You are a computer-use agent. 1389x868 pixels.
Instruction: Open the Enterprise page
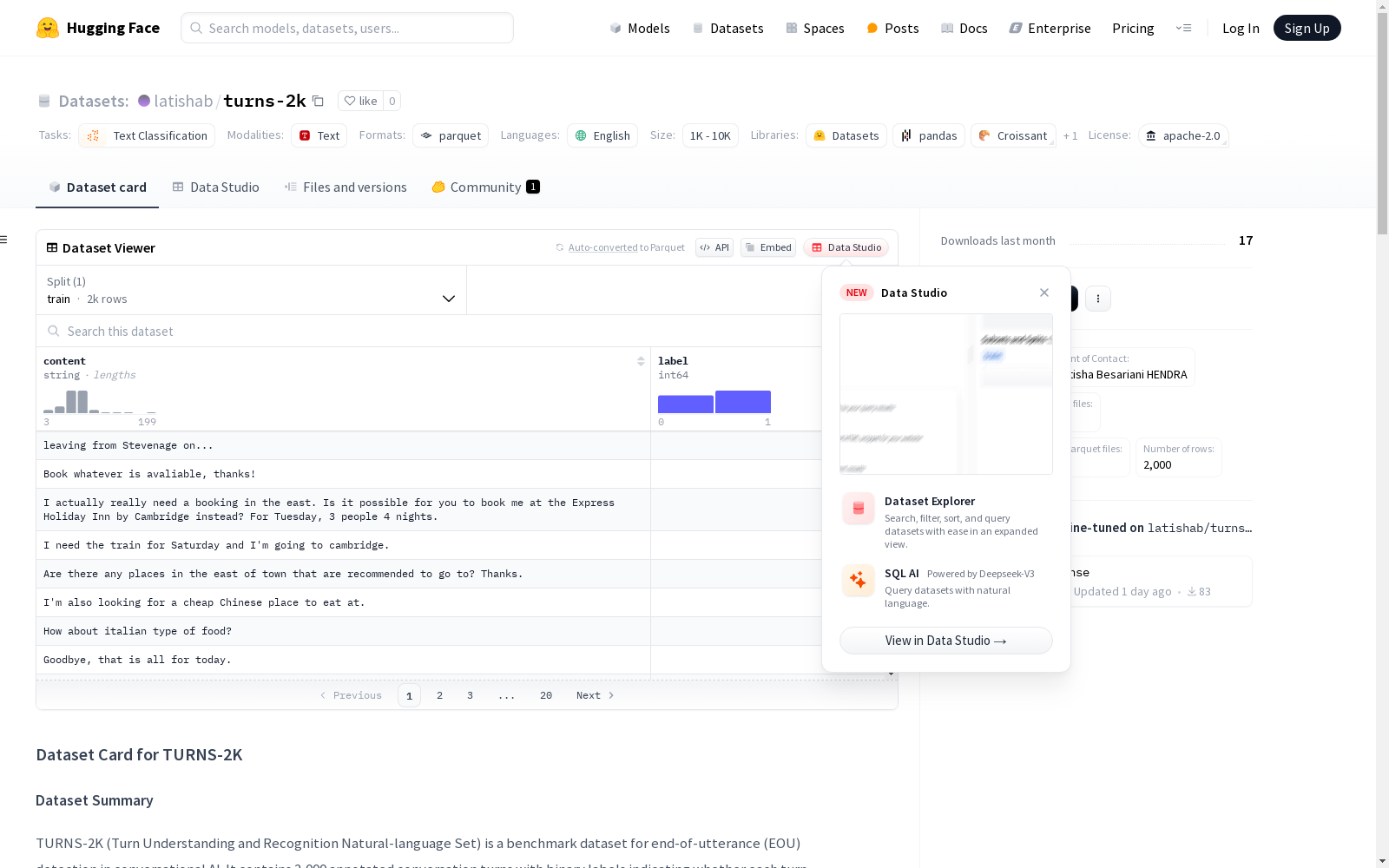click(x=1050, y=28)
